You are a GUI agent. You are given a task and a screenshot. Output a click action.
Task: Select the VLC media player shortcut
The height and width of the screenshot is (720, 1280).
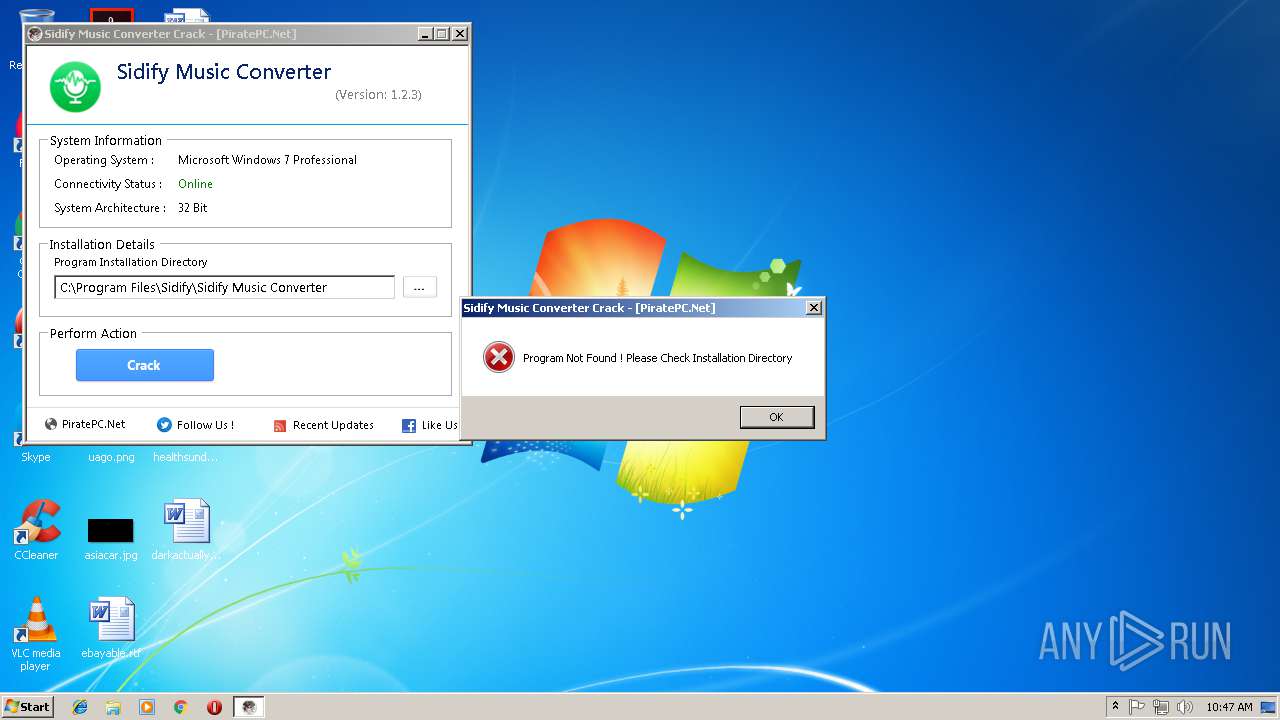36,634
